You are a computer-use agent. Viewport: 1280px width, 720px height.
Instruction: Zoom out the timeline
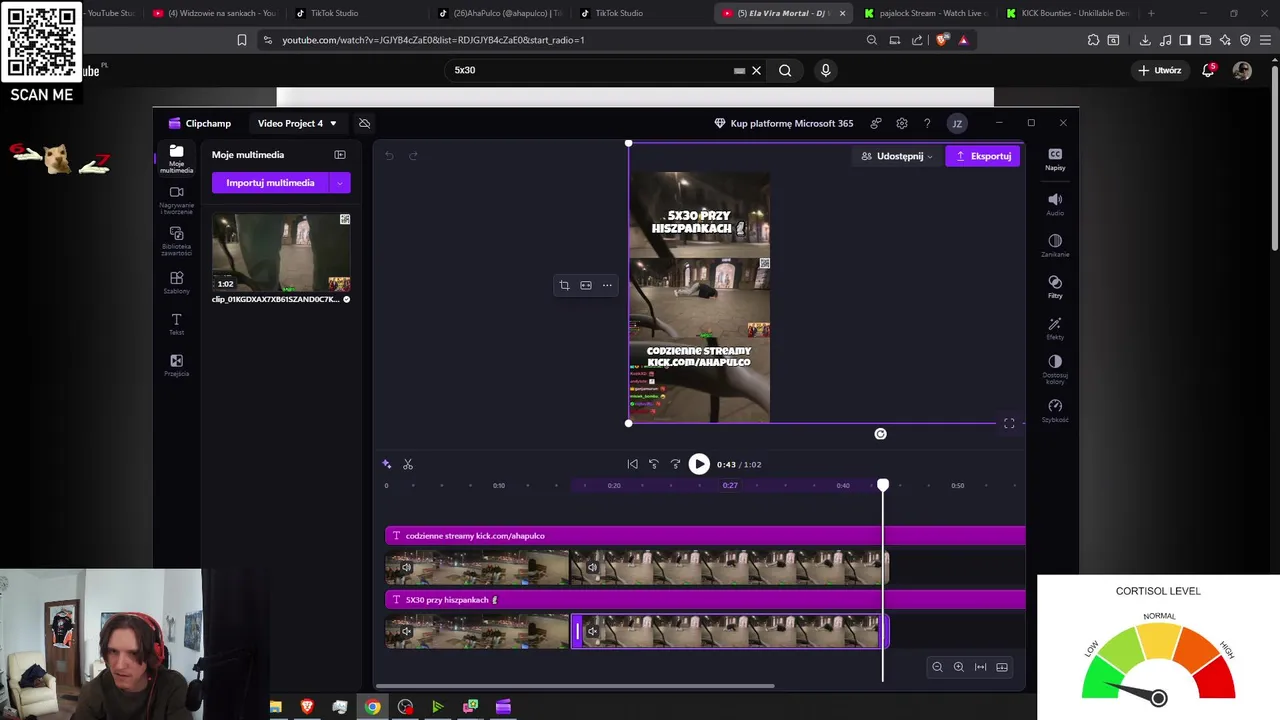pos(937,667)
